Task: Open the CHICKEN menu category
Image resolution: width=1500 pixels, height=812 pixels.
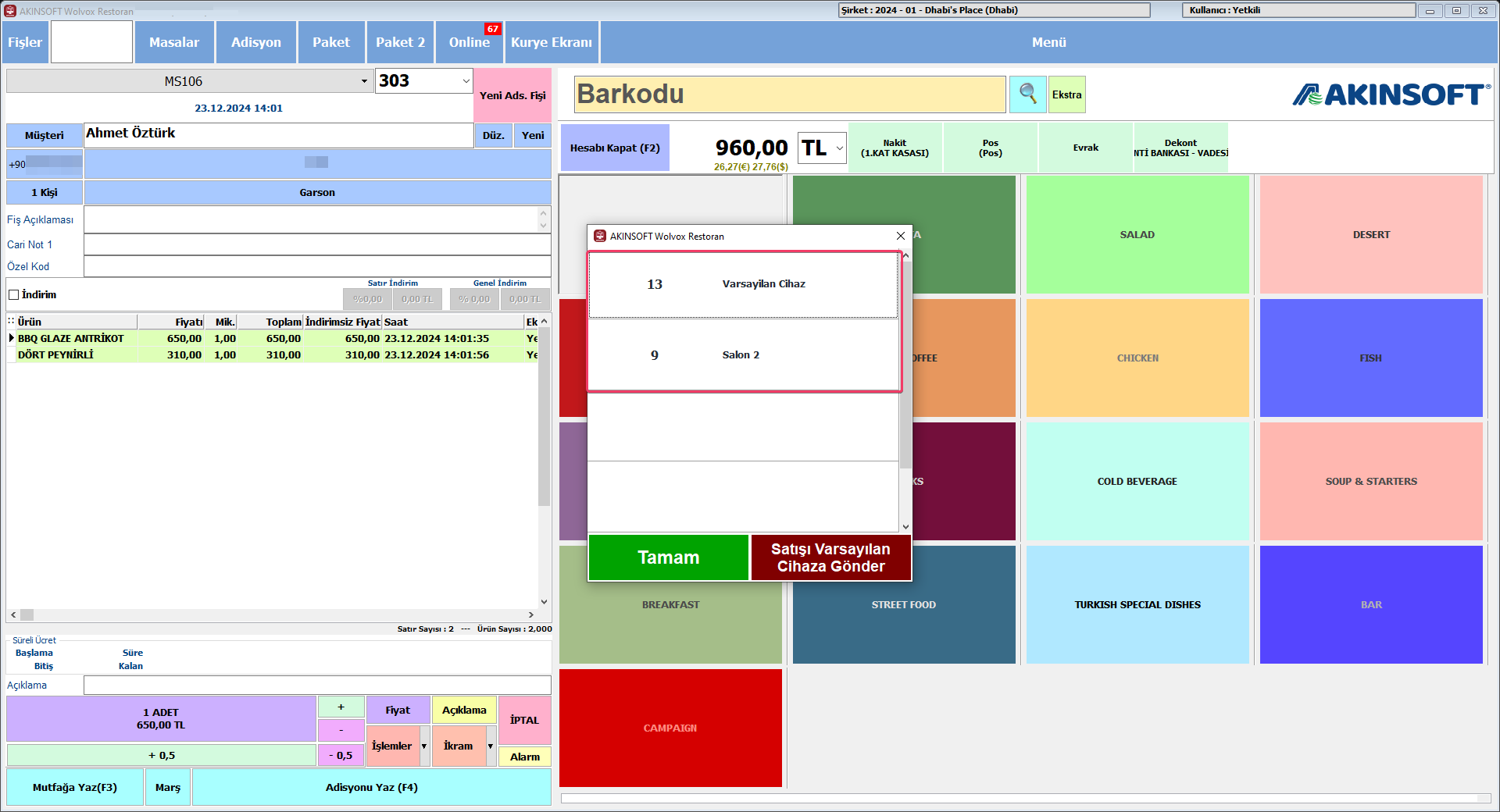Action: point(1137,358)
